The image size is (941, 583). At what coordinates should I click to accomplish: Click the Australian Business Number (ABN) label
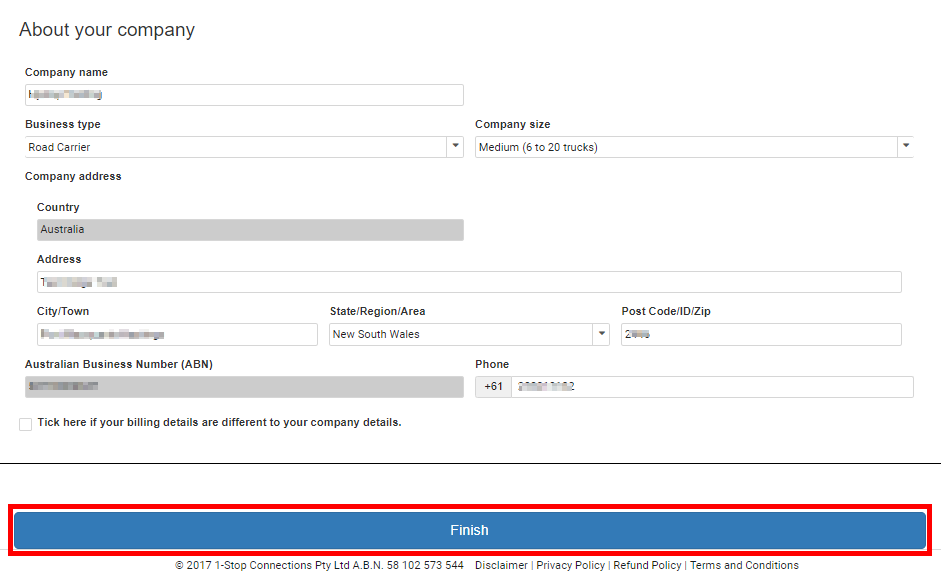[x=119, y=364]
